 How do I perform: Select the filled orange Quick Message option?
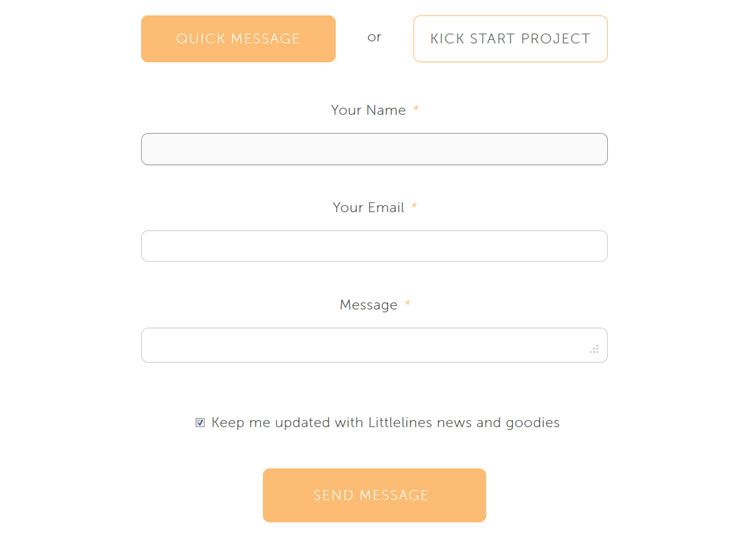(238, 39)
